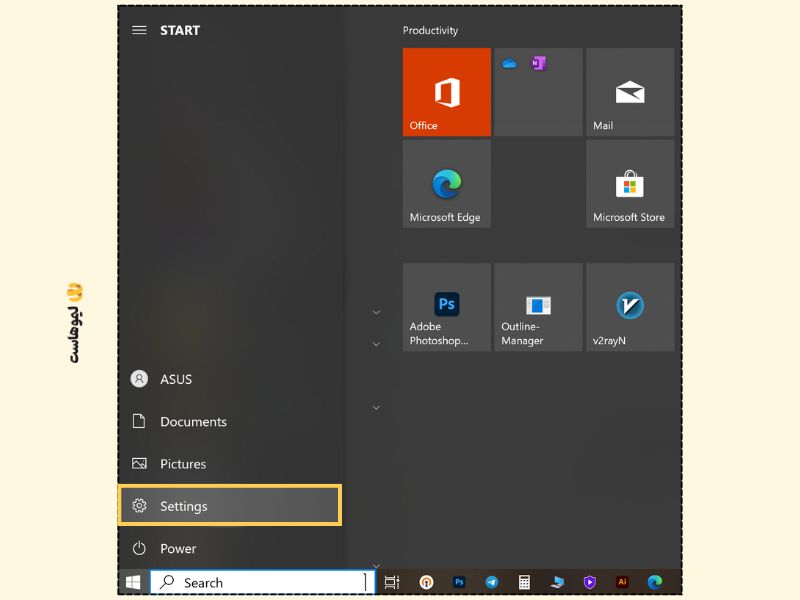Open the Microsoft Store tile
Image resolution: width=800 pixels, height=600 pixels.
(x=630, y=184)
